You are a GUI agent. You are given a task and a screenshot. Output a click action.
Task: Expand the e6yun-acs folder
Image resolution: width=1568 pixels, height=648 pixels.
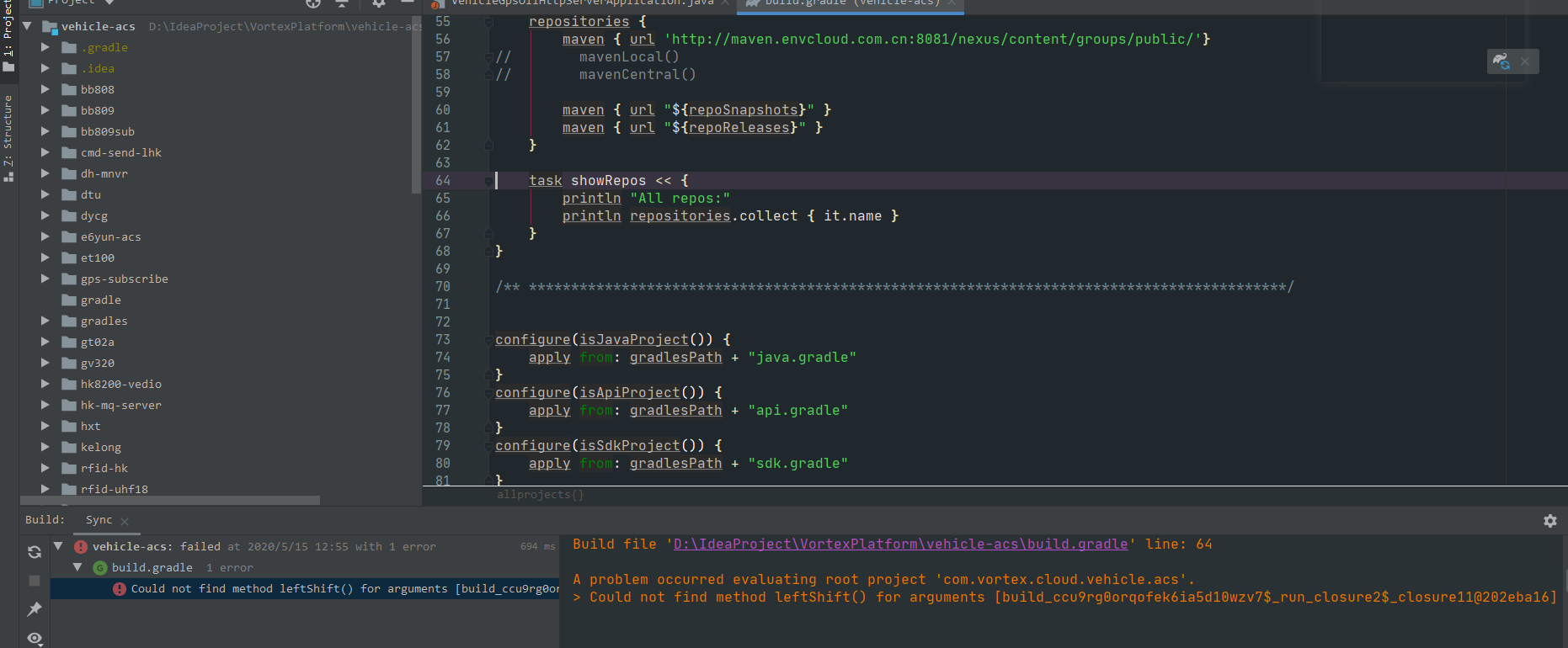45,236
